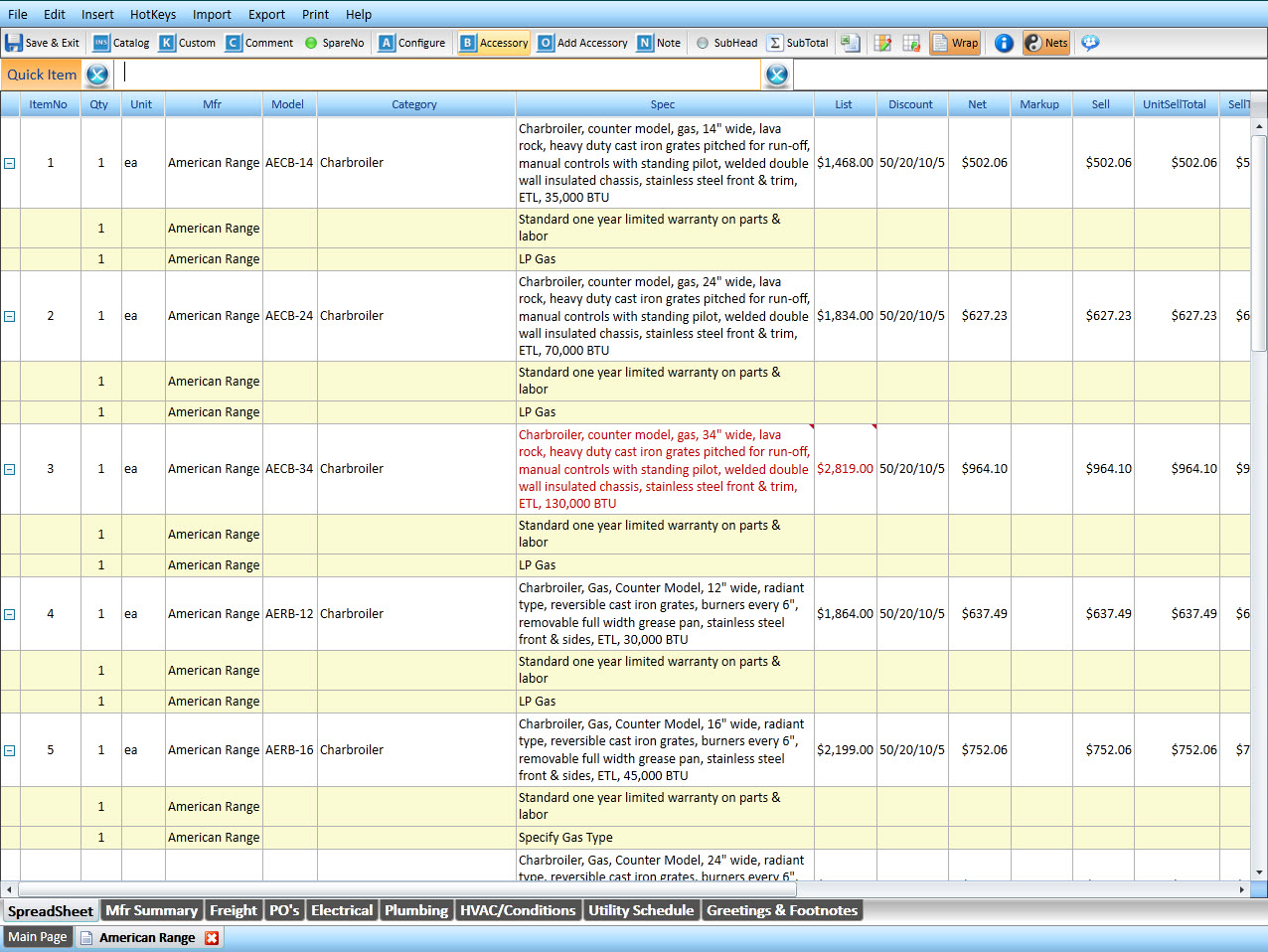Open the Help menu
The image size is (1268, 952).
tap(359, 14)
